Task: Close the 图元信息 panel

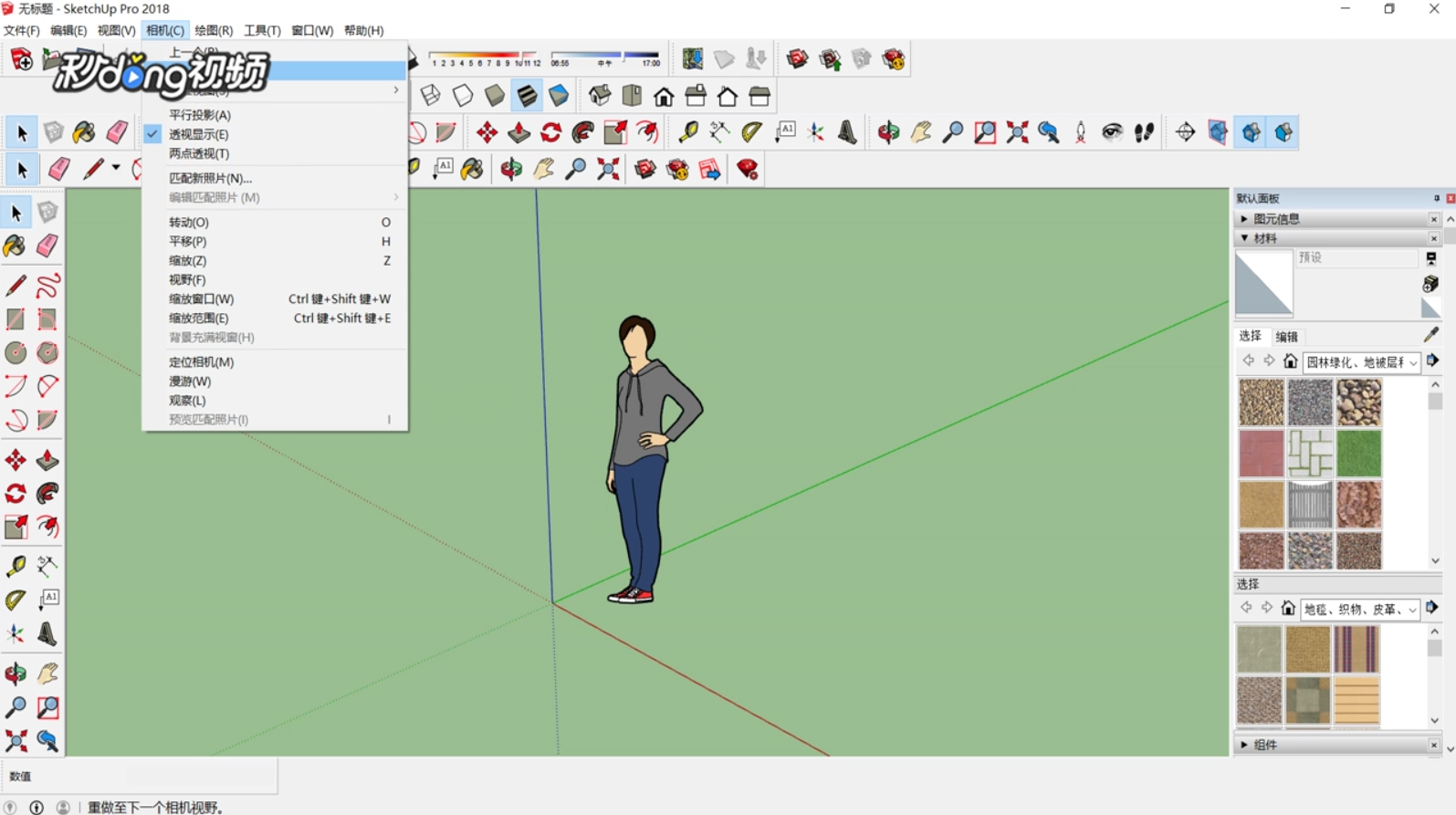Action: coord(1433,219)
